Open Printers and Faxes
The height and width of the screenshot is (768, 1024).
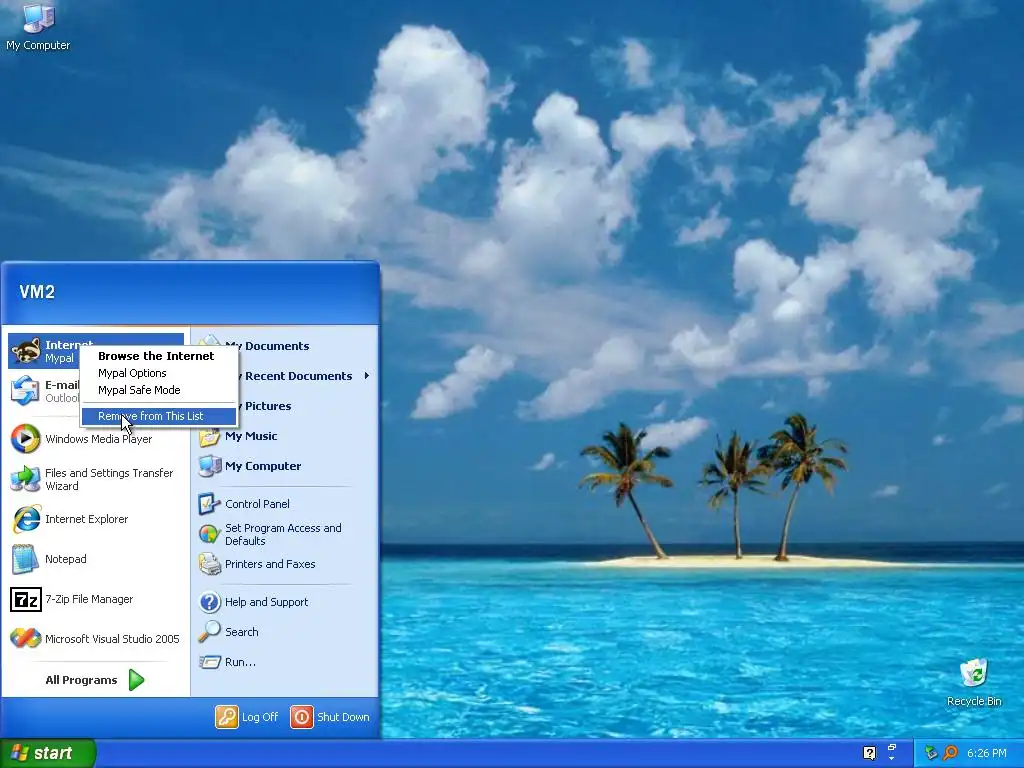[x=285, y=564]
